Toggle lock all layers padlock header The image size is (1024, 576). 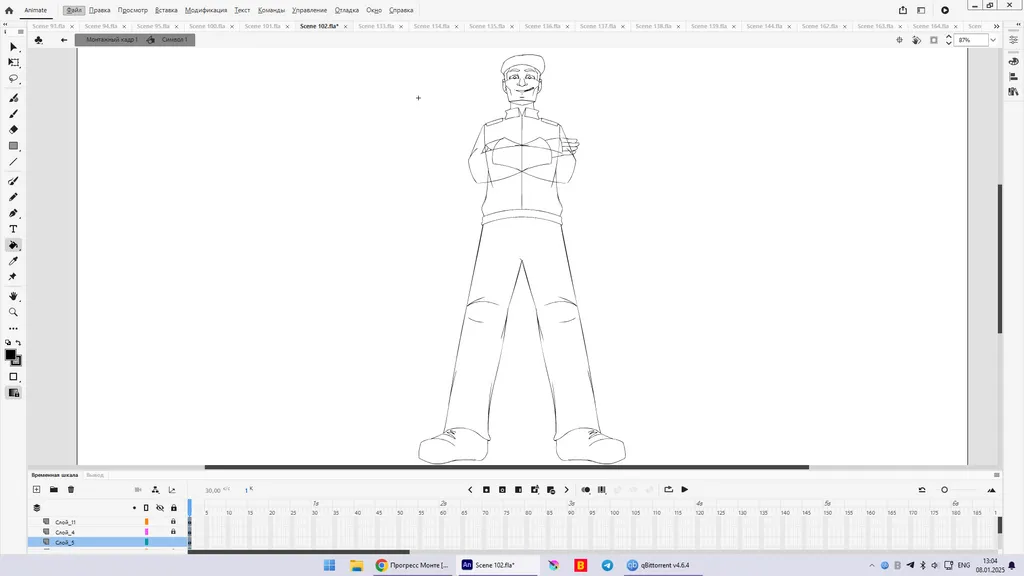pyautogui.click(x=173, y=508)
